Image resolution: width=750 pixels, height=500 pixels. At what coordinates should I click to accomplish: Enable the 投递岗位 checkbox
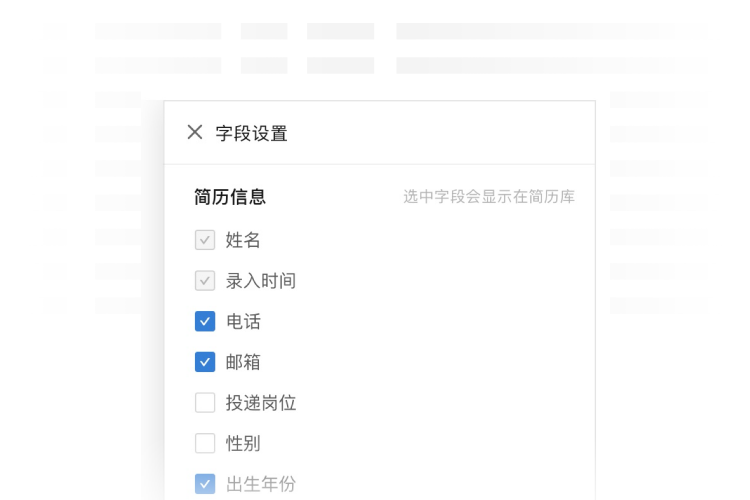coord(205,403)
